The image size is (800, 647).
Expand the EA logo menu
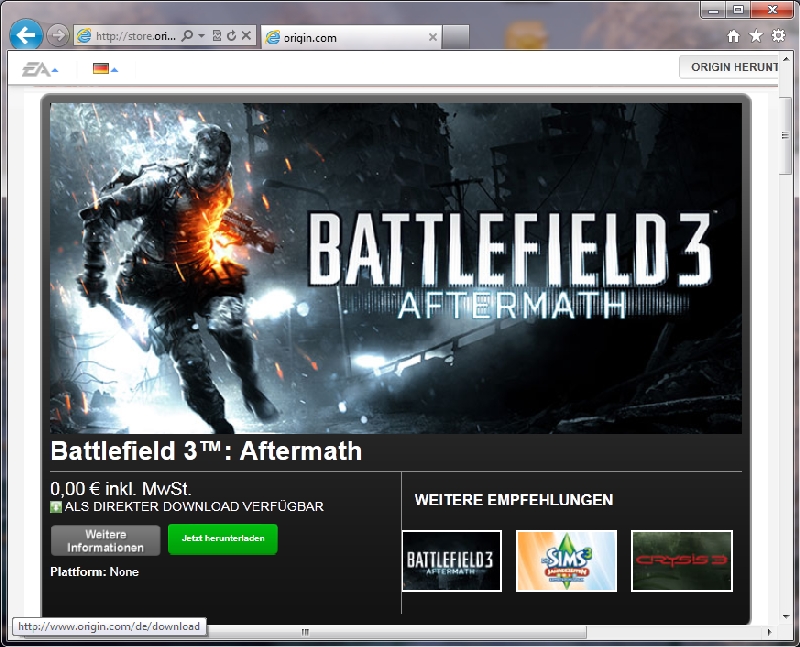point(40,69)
